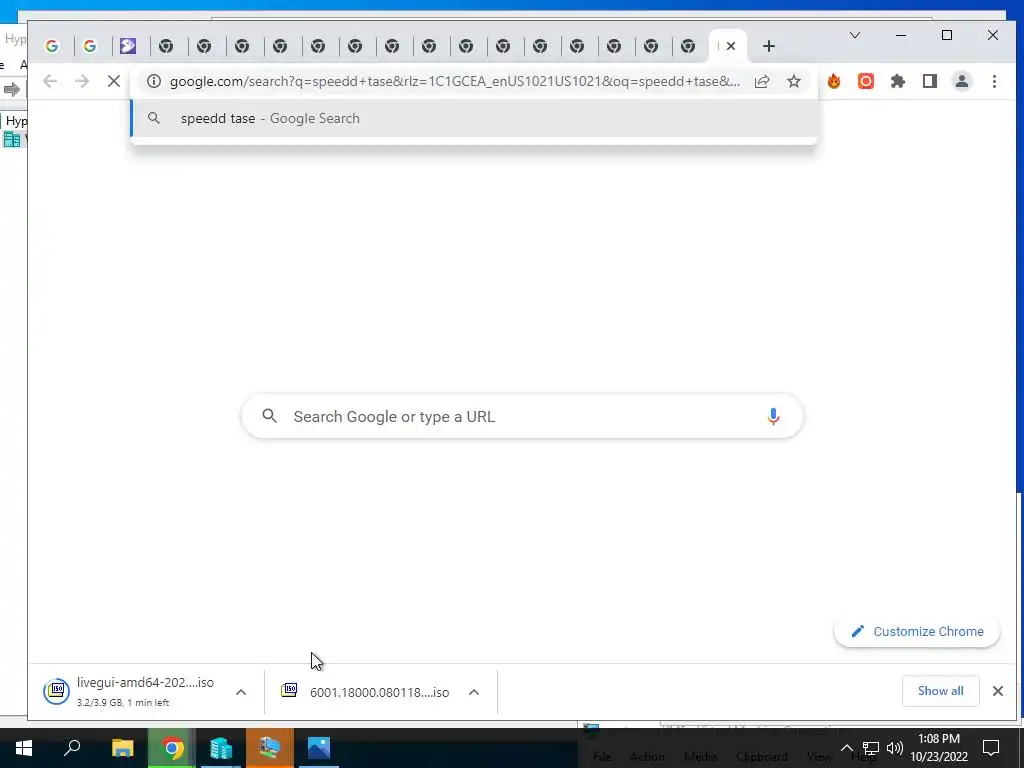
Task: Go back to the previous page
Action: 50,82
